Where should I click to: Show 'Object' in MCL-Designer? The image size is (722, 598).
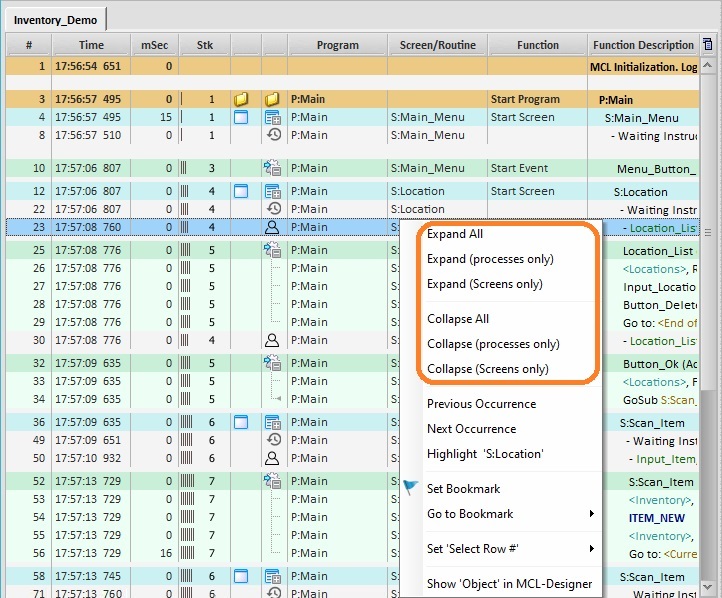(x=509, y=584)
